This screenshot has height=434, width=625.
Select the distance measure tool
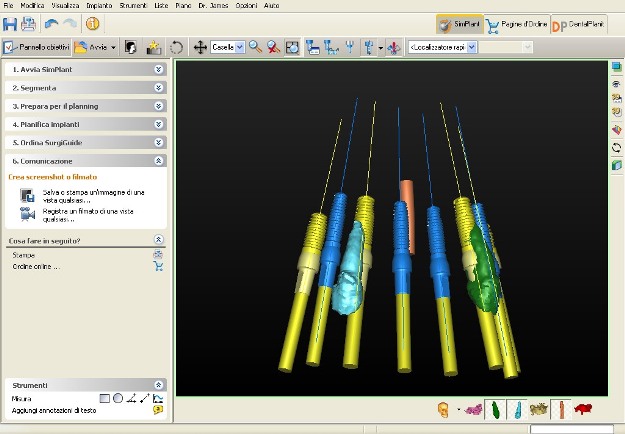[145, 398]
